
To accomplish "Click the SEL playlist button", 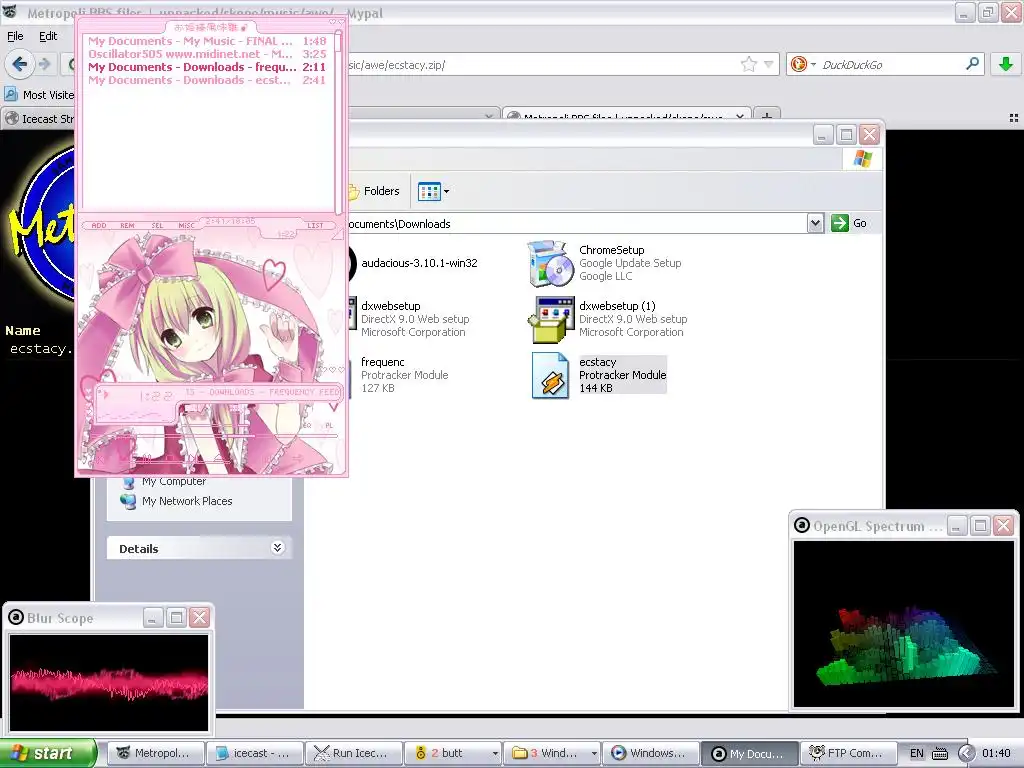I will point(157,225).
